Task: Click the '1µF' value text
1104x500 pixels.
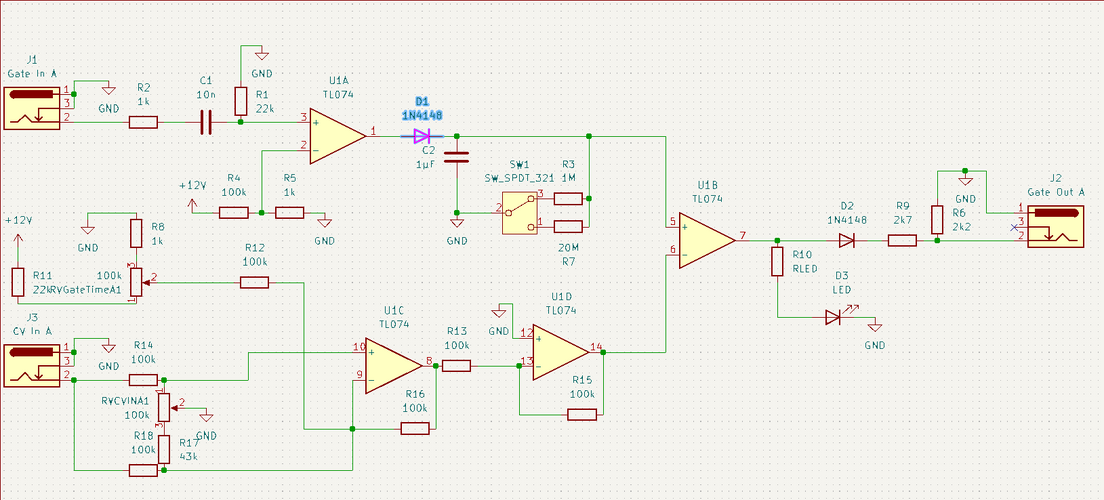Action: pos(426,164)
